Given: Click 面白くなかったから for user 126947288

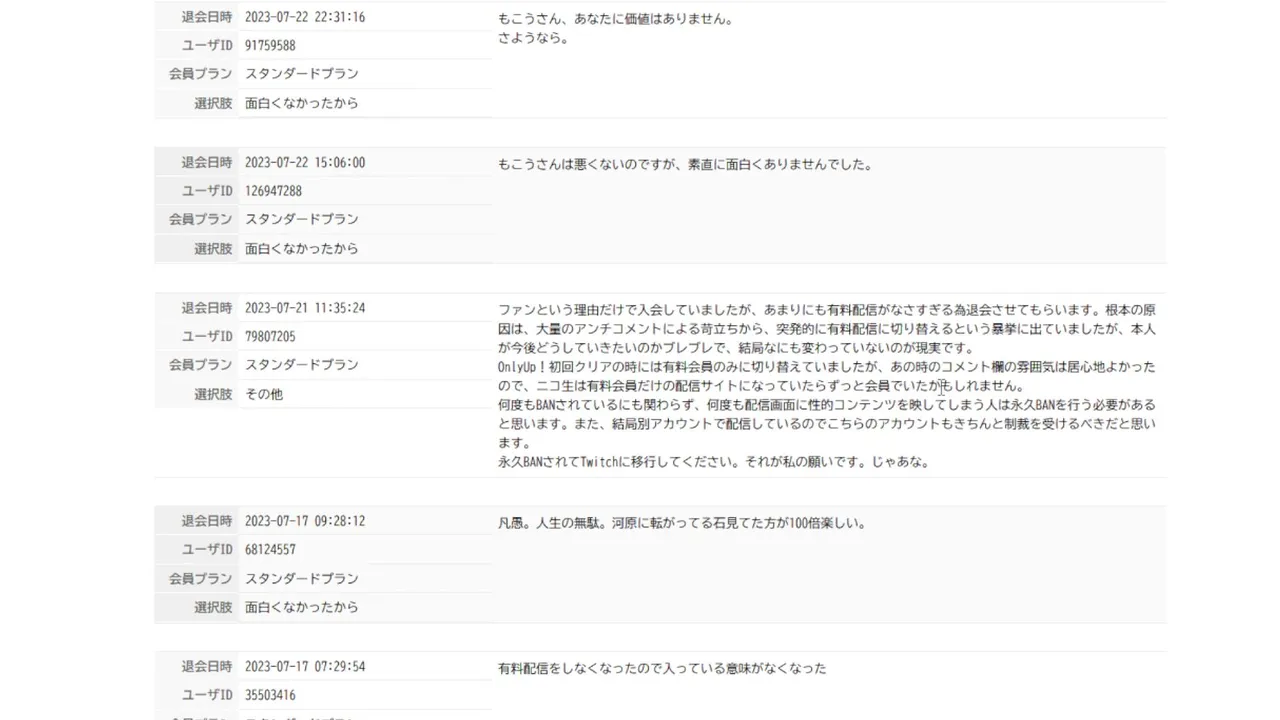Looking at the screenshot, I should (301, 248).
